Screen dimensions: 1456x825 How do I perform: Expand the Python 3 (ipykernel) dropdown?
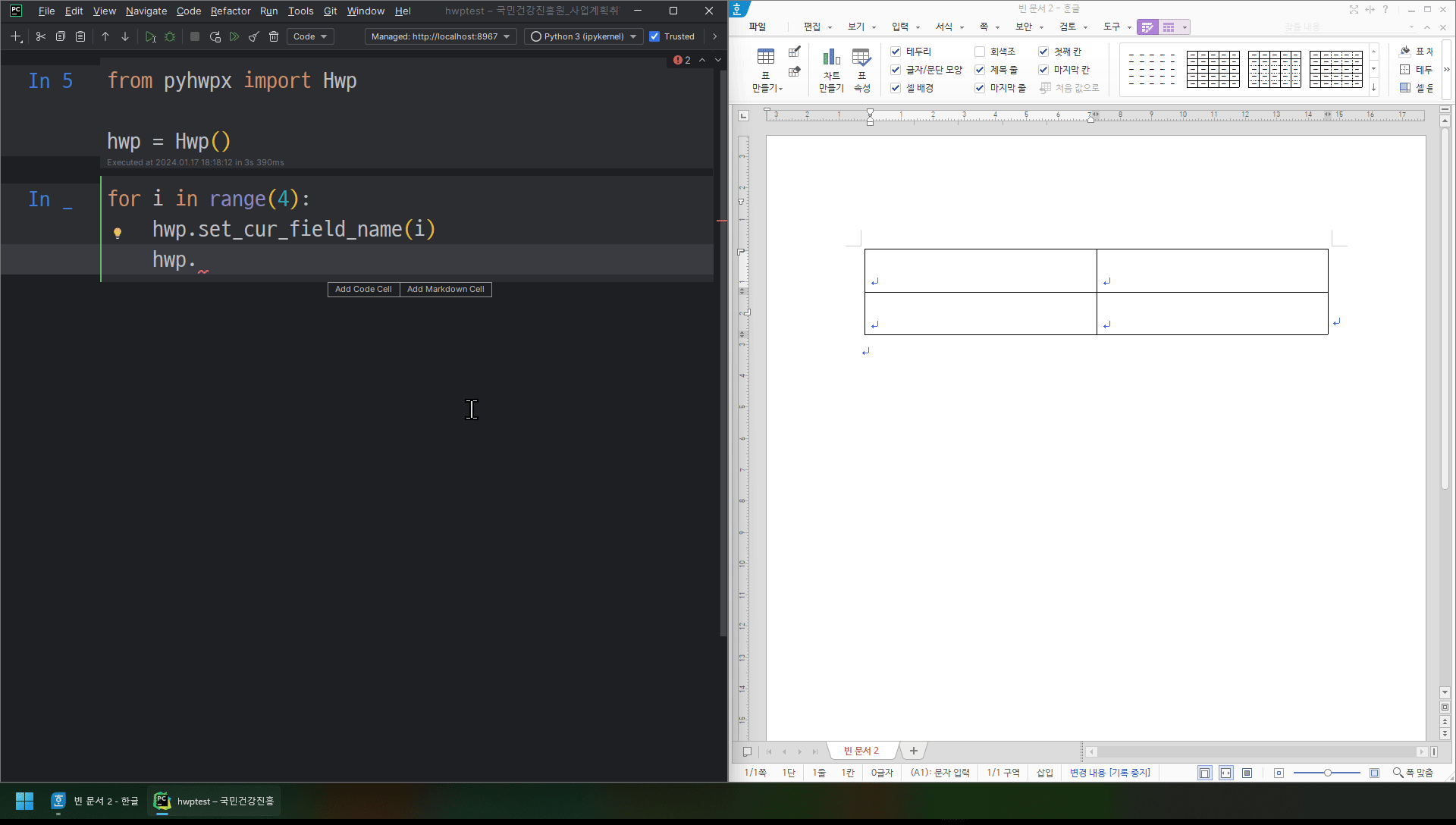(x=584, y=36)
